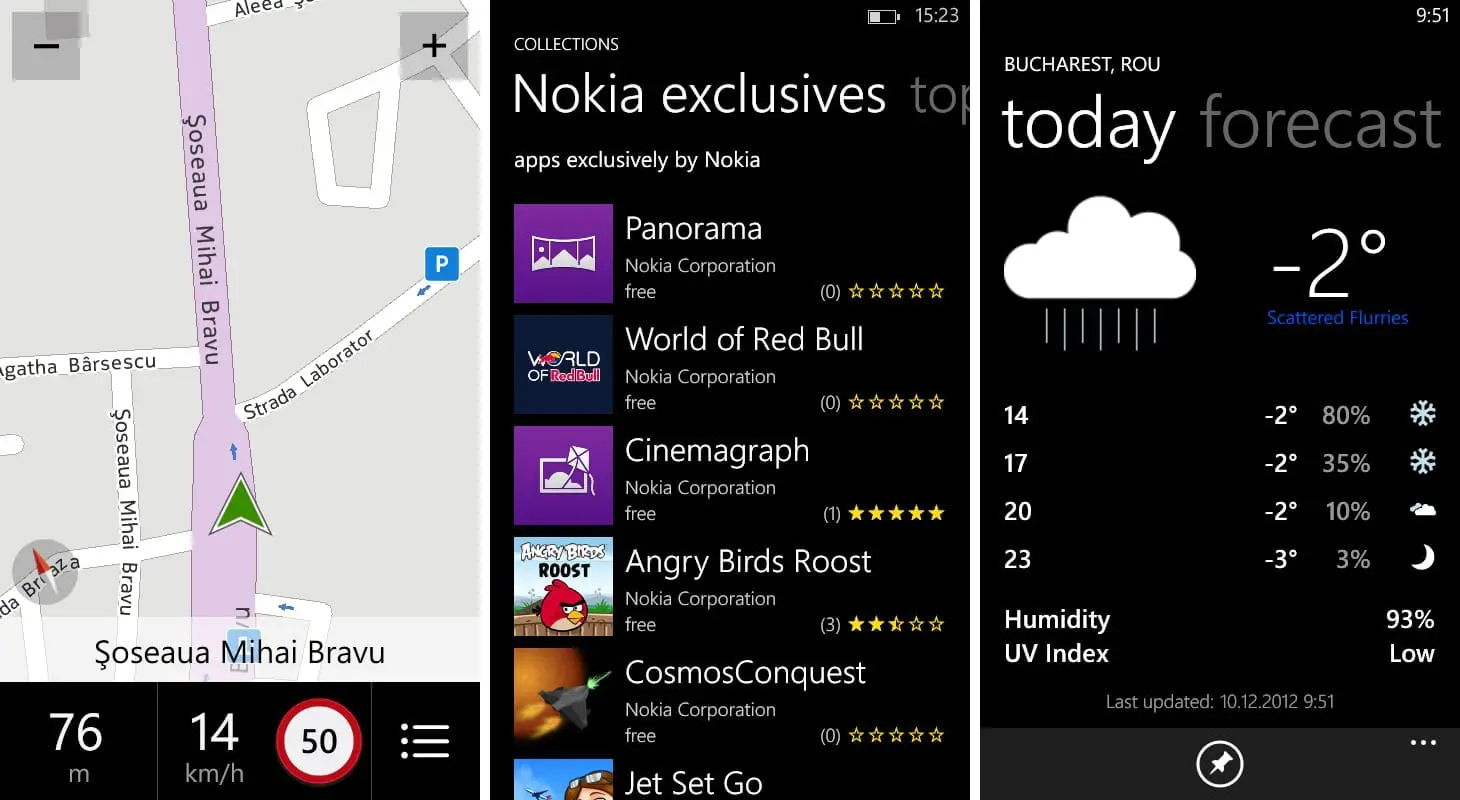
Task: Open the Panorama app icon
Action: click(x=563, y=254)
